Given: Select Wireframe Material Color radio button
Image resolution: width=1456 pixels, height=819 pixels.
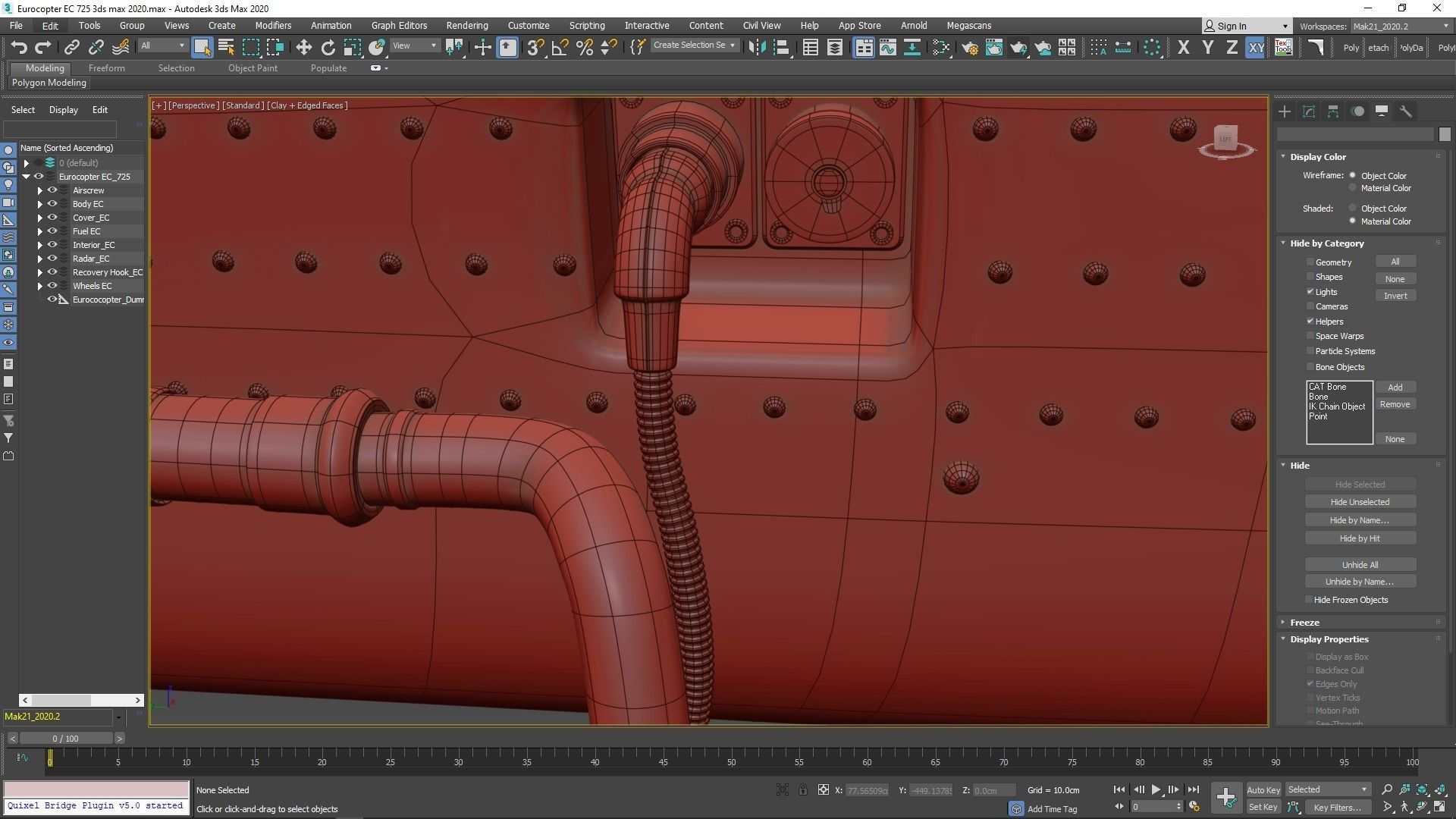Looking at the screenshot, I should pyautogui.click(x=1352, y=188).
